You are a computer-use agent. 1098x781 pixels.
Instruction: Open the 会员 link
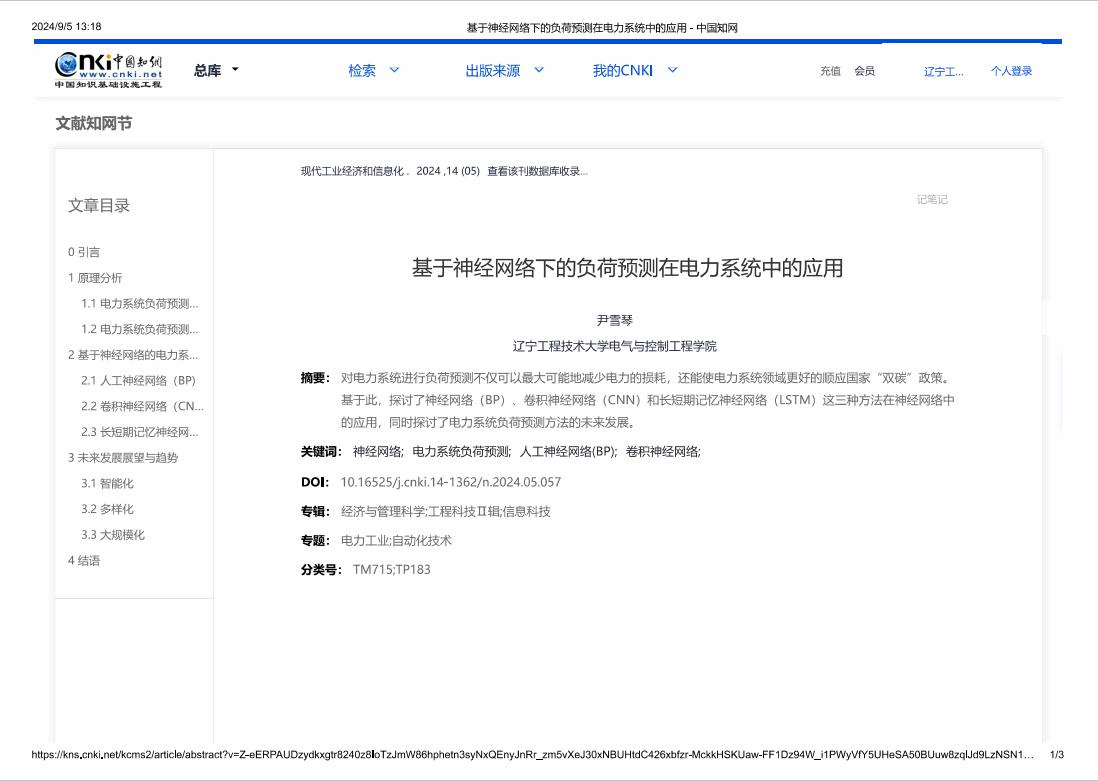[x=864, y=71]
